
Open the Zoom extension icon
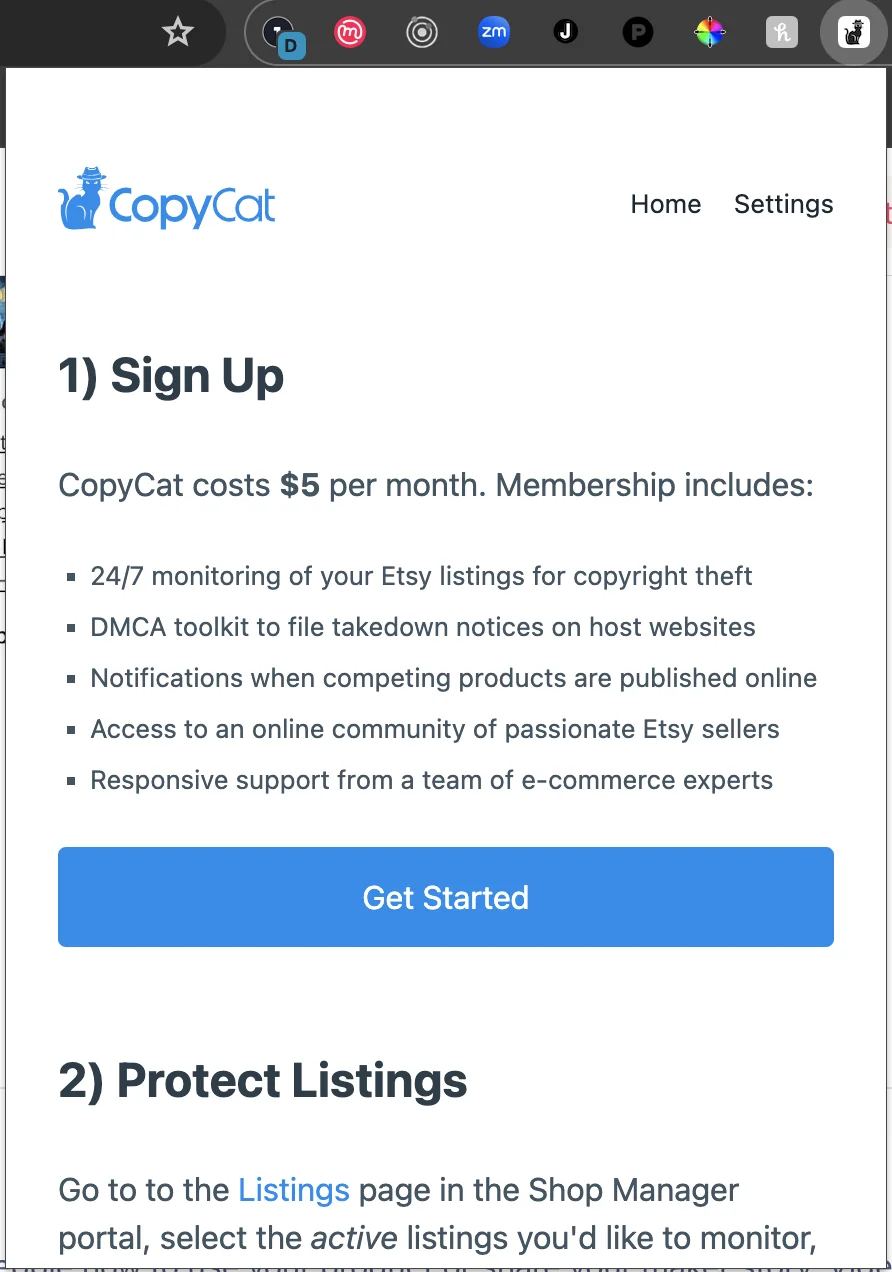point(494,32)
